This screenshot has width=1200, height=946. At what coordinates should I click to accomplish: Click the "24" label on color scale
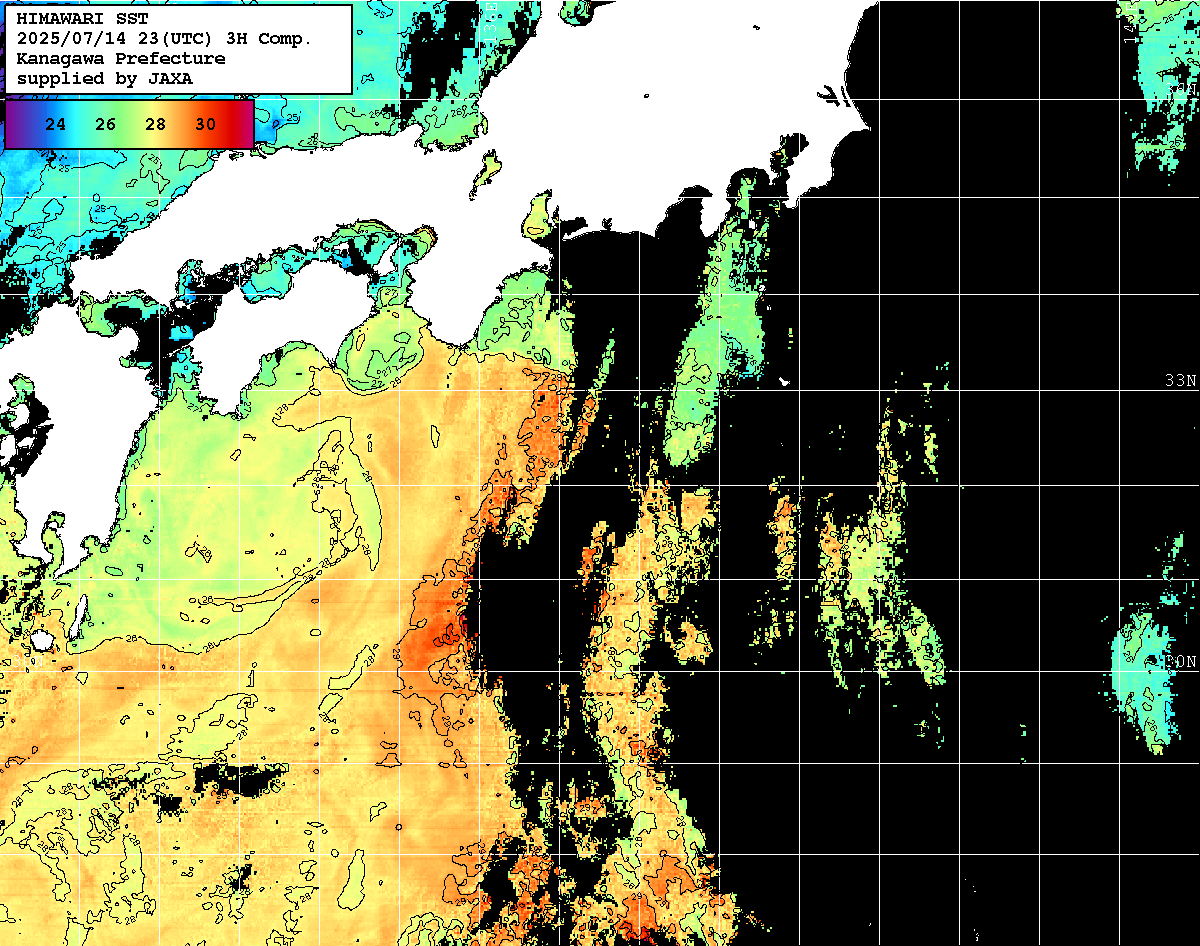point(57,125)
